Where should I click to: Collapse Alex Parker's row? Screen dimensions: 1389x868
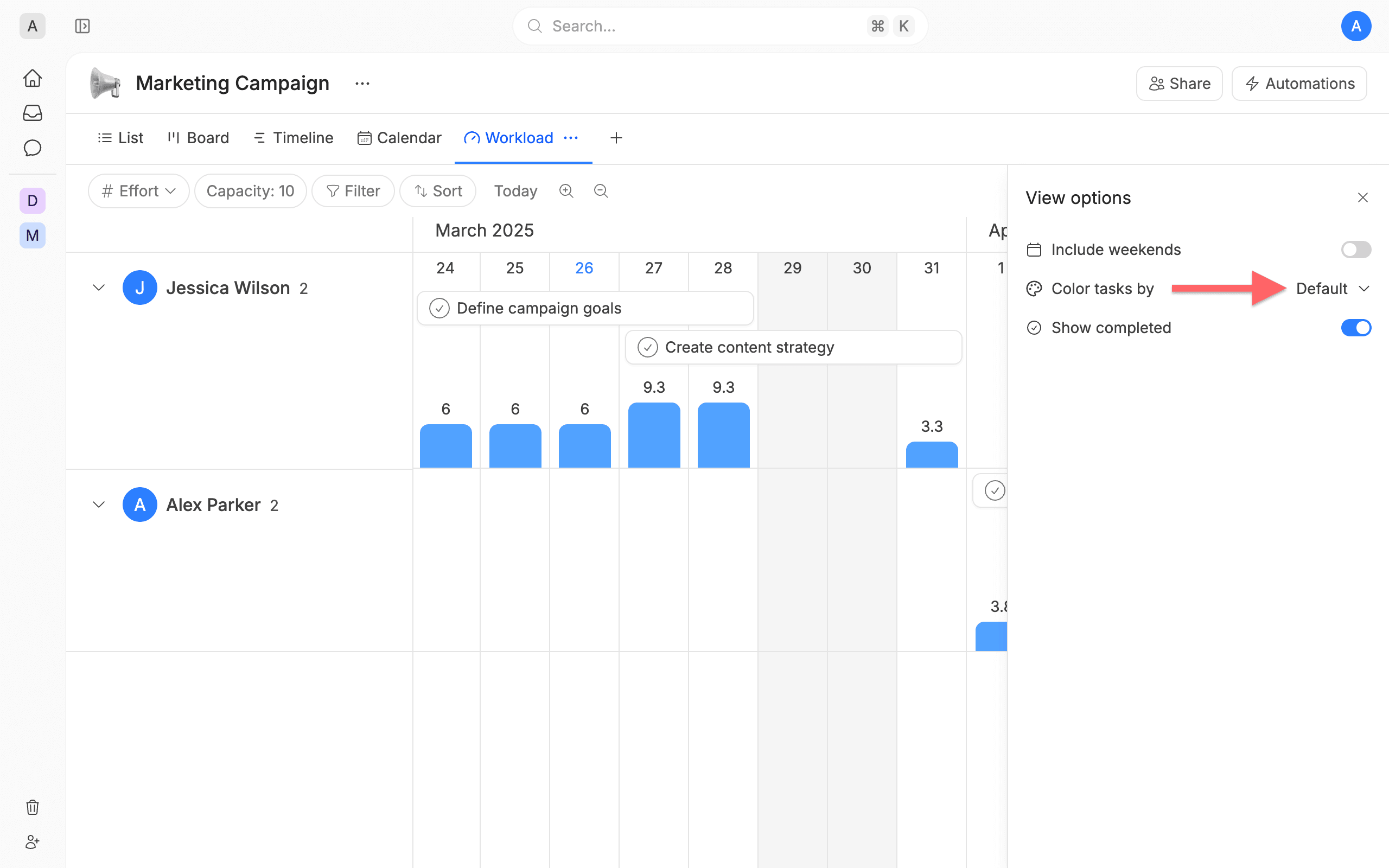[99, 505]
